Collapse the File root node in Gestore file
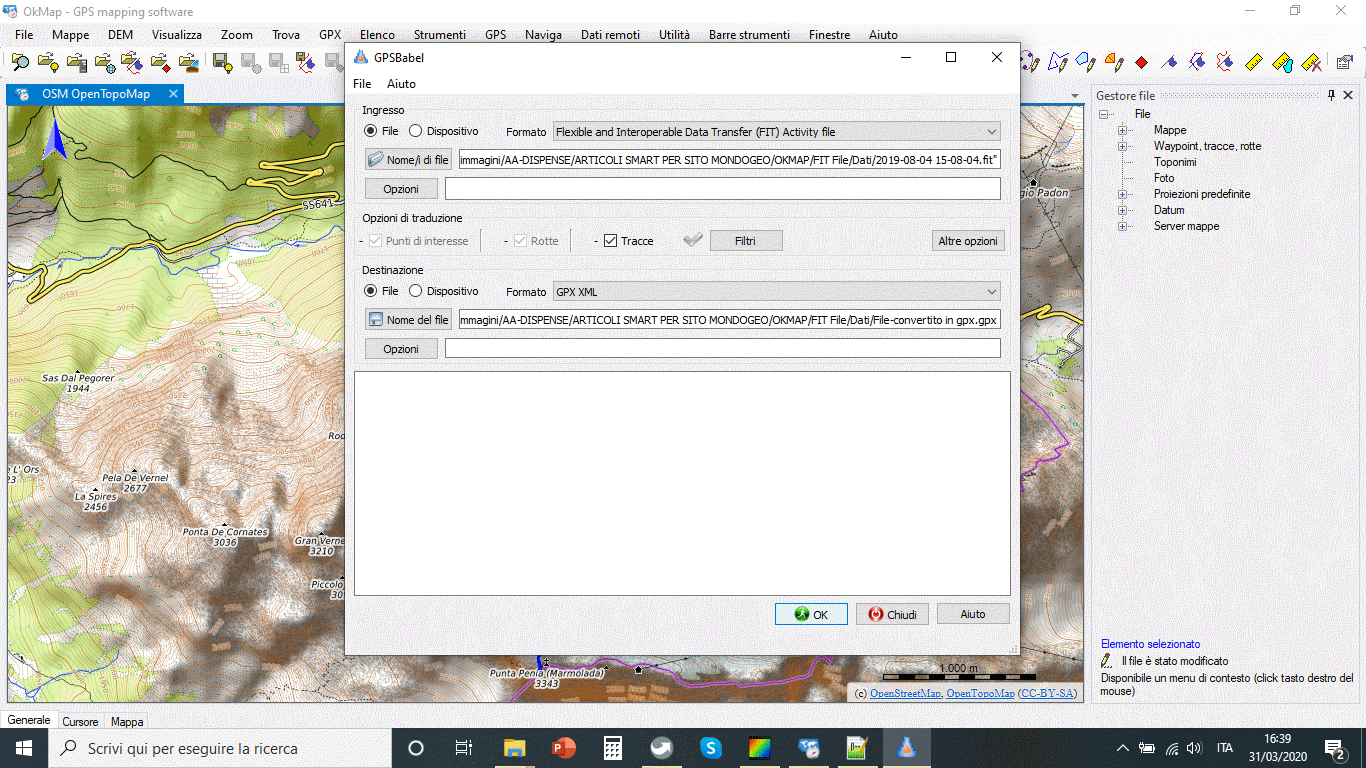1366x768 pixels. pyautogui.click(x=1106, y=114)
